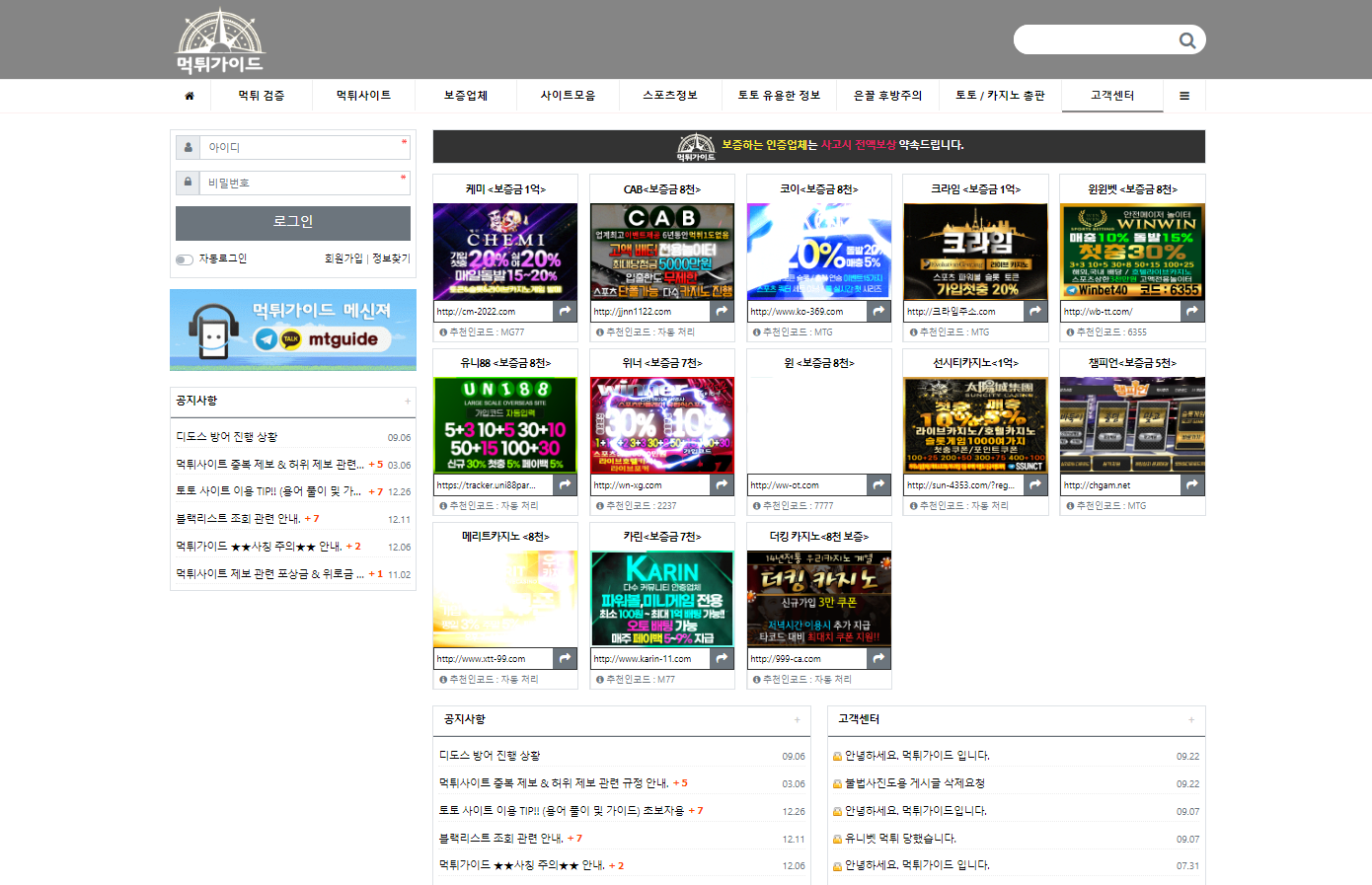Click share arrow next to jjnn1122.com link
This screenshot has width=1372, height=885.
[722, 311]
